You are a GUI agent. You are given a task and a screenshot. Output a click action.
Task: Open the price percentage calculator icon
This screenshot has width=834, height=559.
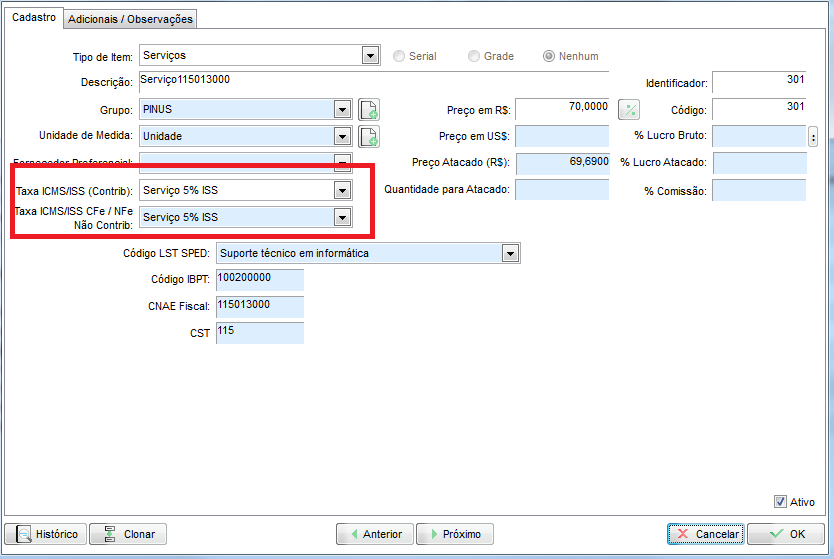(x=629, y=109)
